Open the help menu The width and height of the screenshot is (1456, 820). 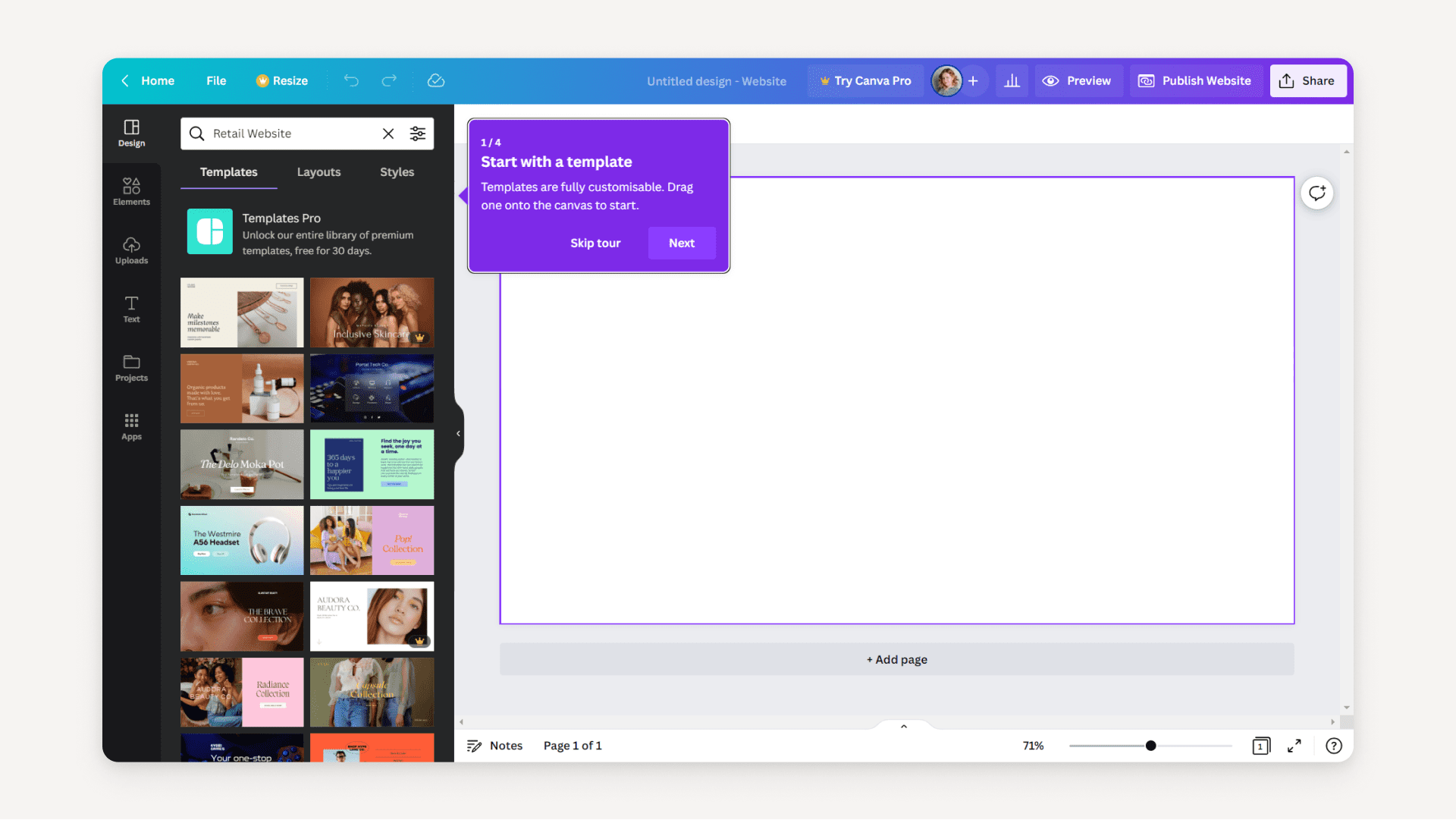(x=1334, y=746)
